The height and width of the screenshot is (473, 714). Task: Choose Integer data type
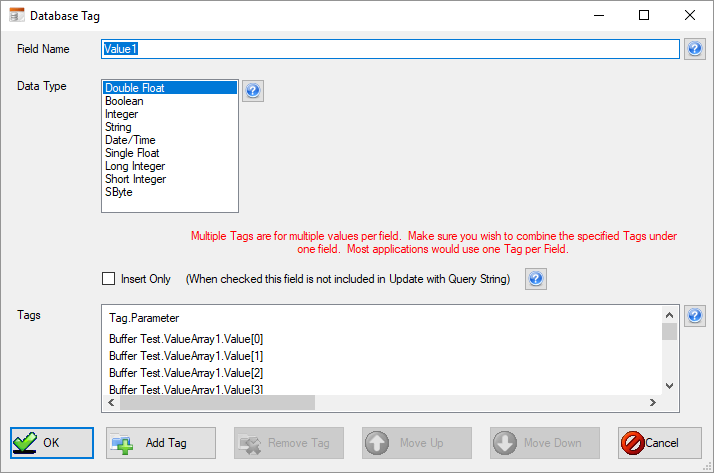[122, 114]
